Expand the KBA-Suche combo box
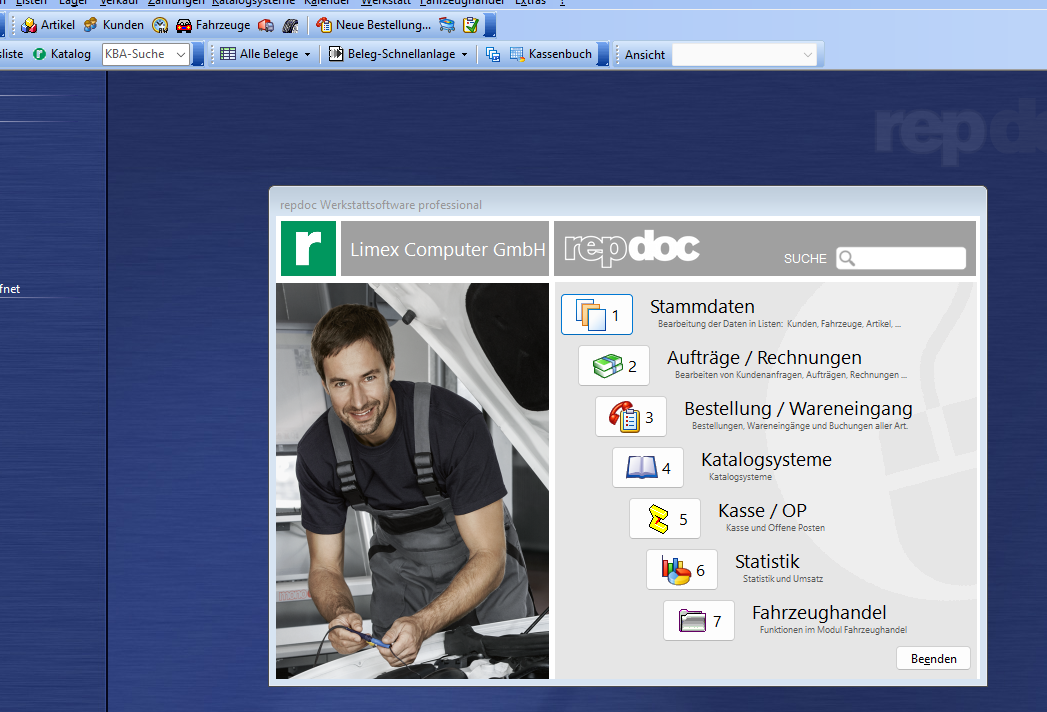The height and width of the screenshot is (712, 1047). point(181,54)
